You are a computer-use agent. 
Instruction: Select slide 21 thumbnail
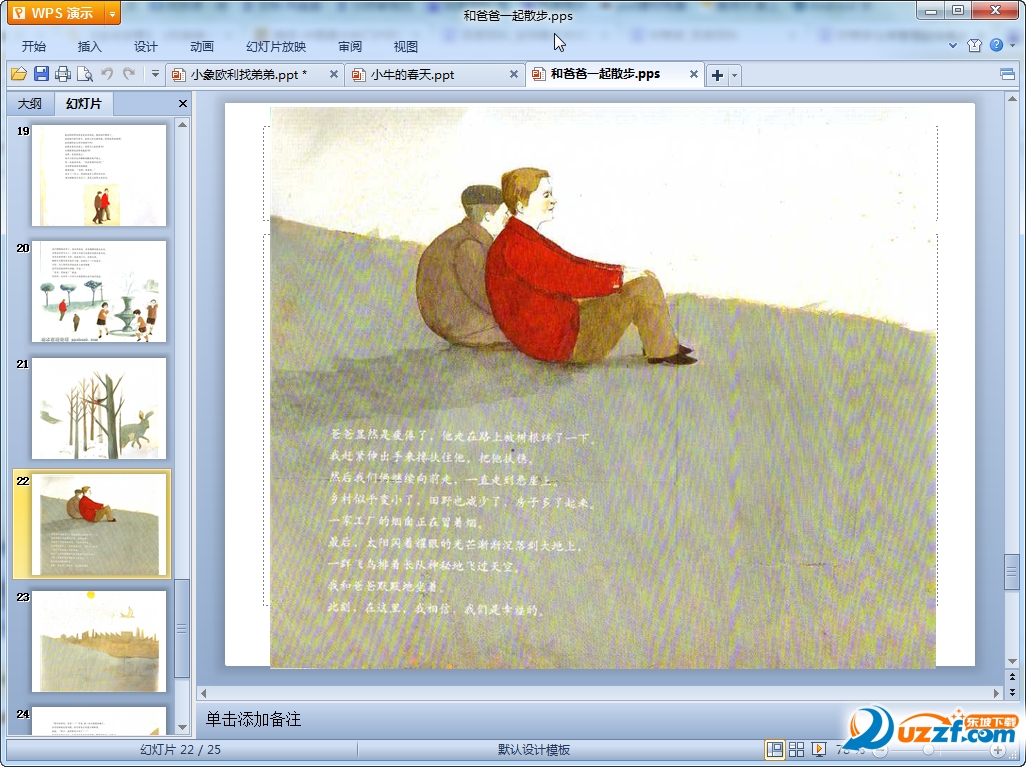(x=99, y=408)
